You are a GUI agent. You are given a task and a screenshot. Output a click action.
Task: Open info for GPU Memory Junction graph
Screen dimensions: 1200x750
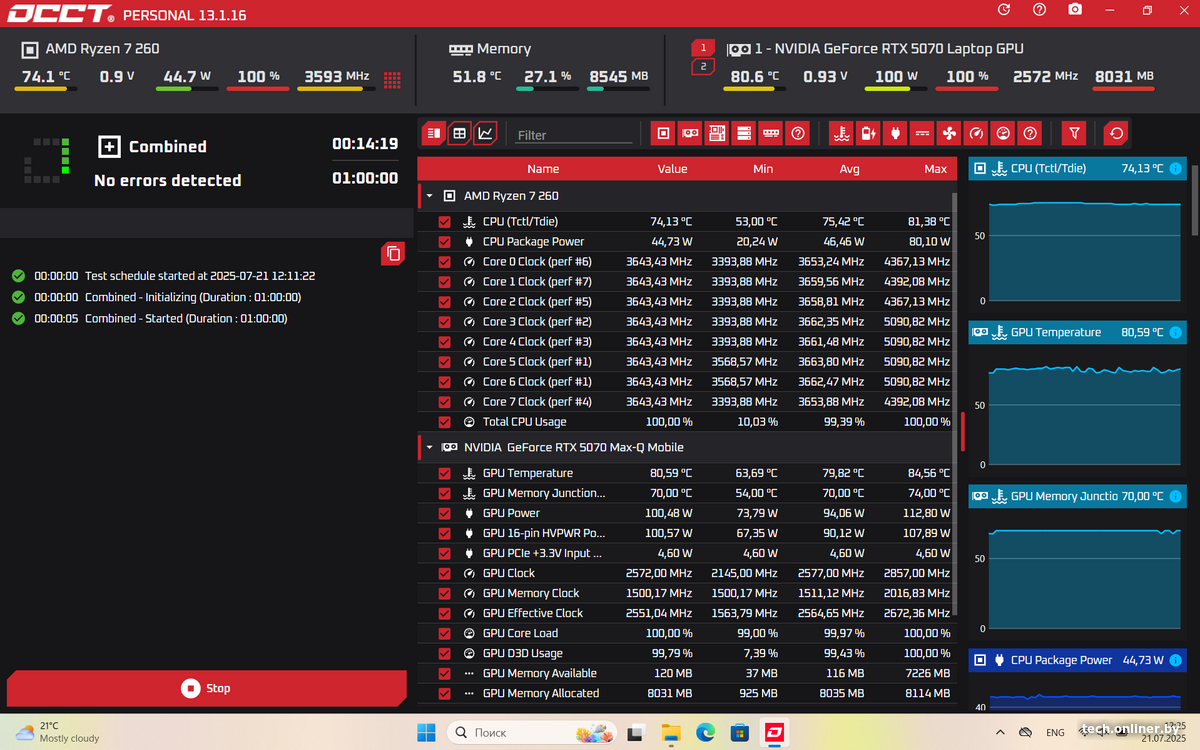pyautogui.click(x=1175, y=497)
